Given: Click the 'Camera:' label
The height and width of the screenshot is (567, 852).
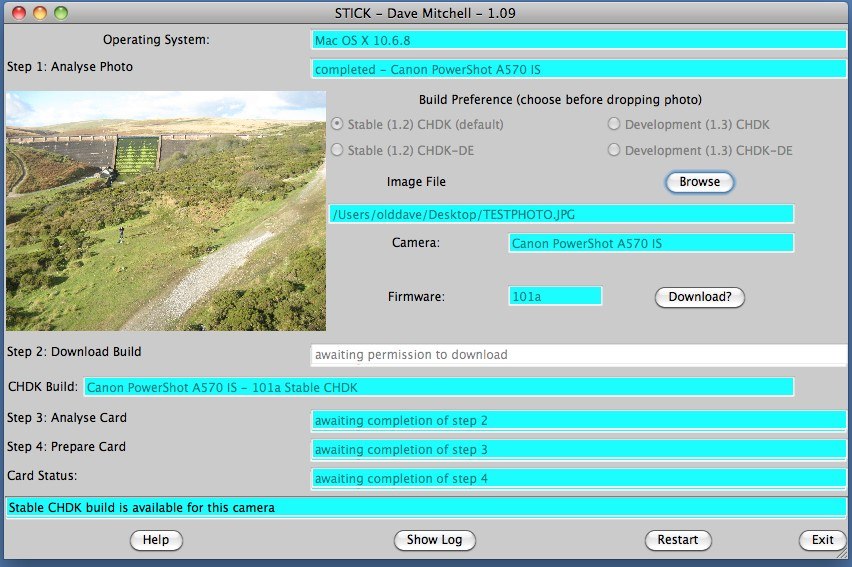Looking at the screenshot, I should (x=416, y=242).
